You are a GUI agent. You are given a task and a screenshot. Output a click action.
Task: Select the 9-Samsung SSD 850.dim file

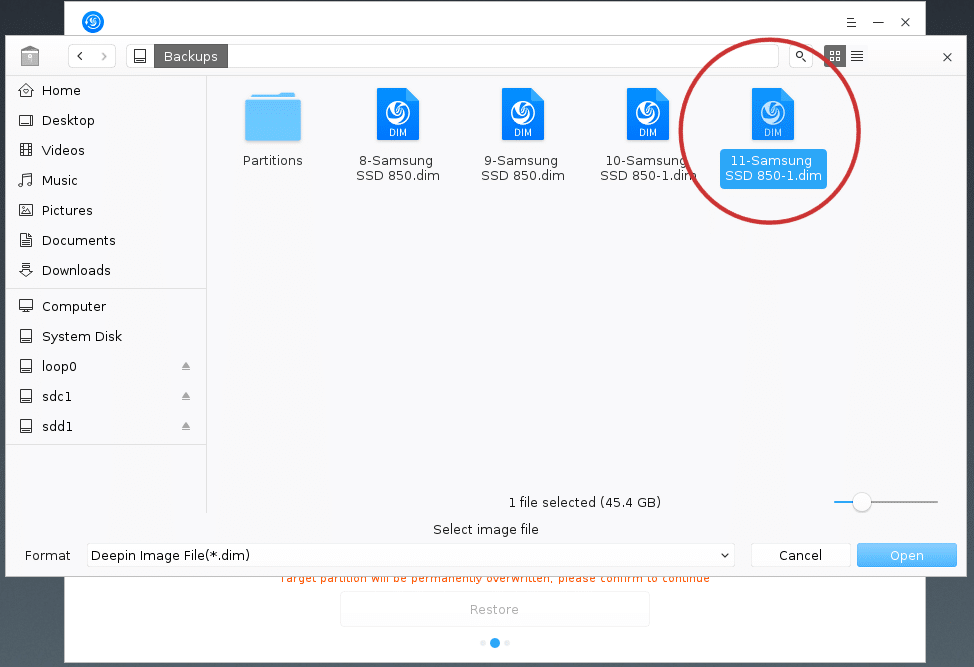523,135
